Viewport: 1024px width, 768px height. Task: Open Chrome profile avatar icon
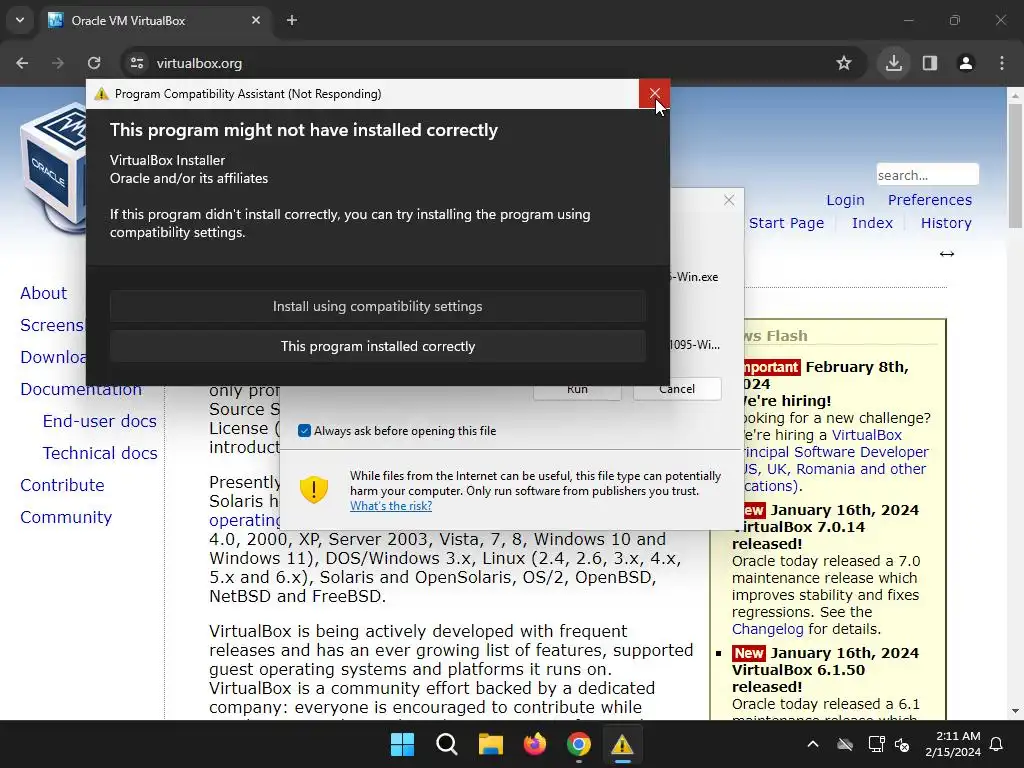click(x=966, y=63)
